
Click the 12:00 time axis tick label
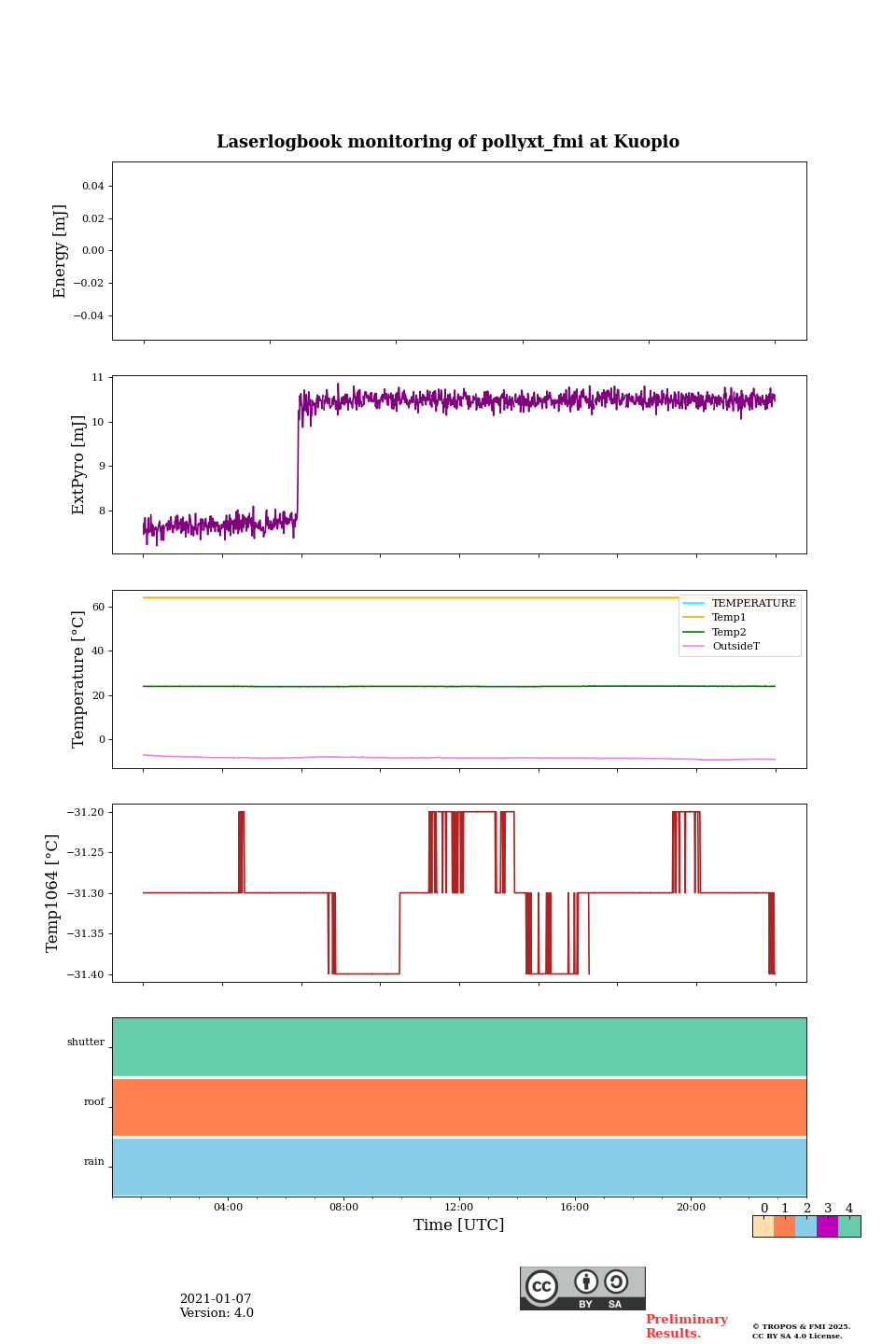click(x=459, y=1207)
